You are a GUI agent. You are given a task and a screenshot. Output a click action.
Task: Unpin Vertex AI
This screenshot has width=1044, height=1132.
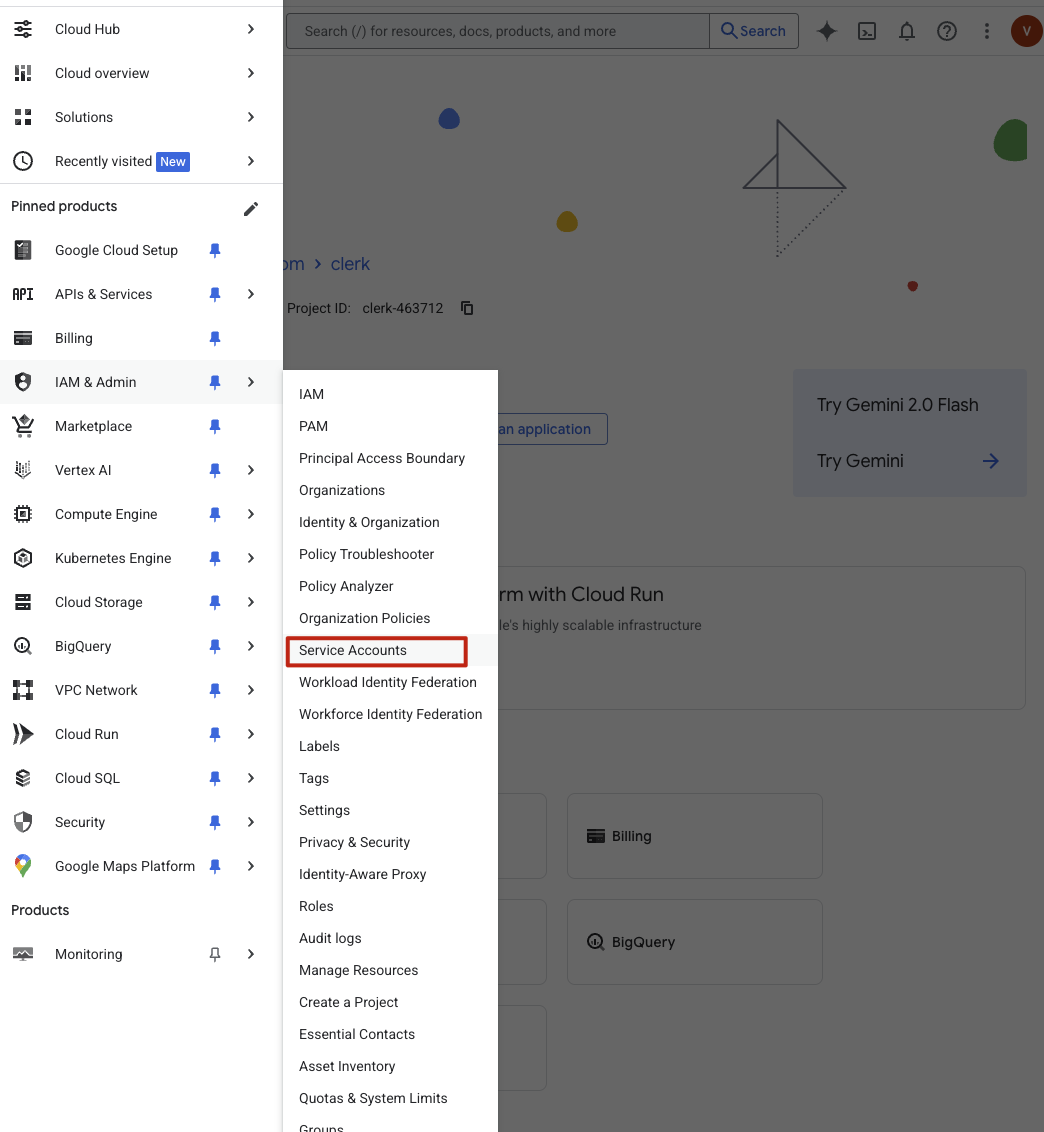(214, 470)
